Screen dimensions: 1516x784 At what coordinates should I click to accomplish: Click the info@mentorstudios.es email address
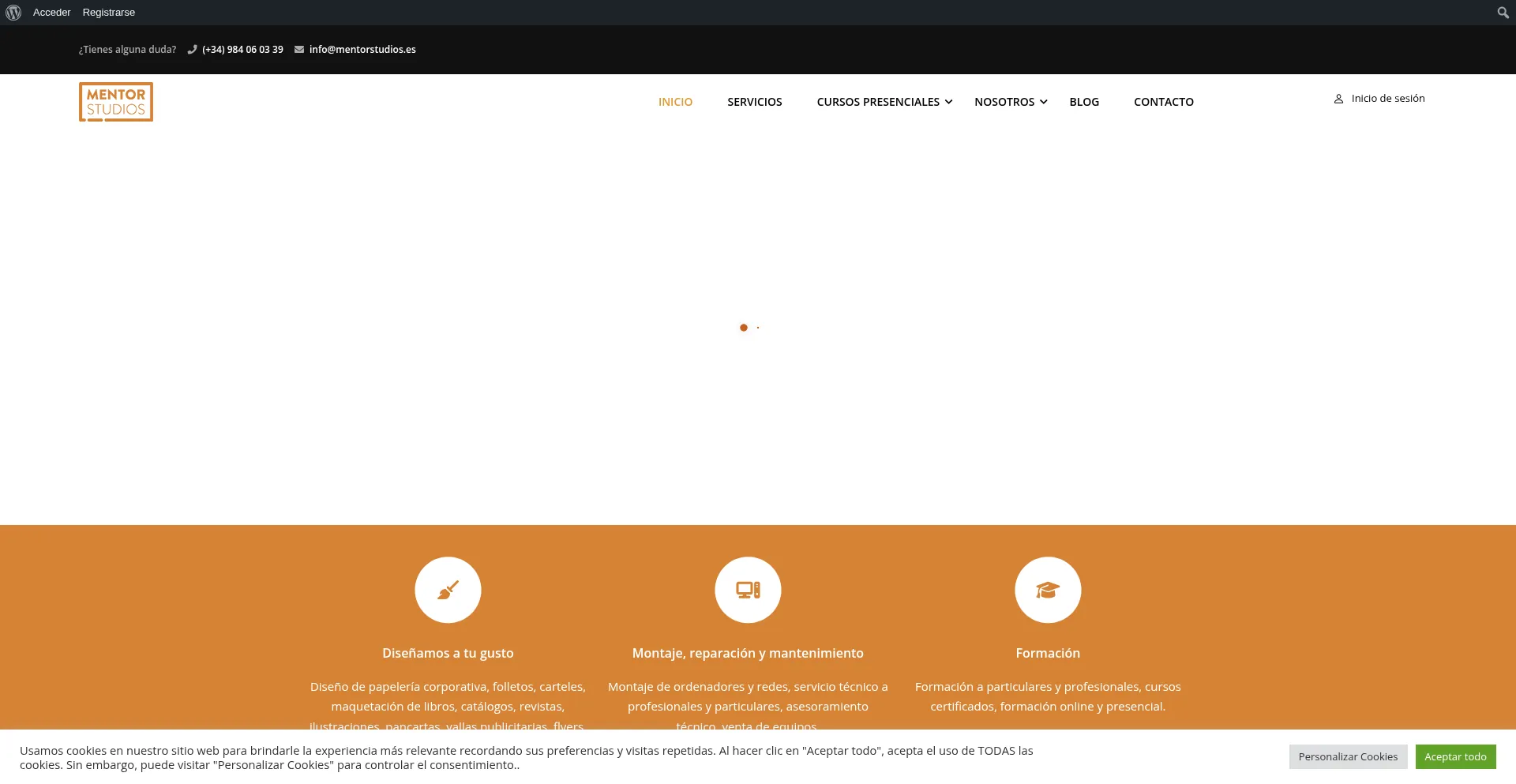(362, 50)
